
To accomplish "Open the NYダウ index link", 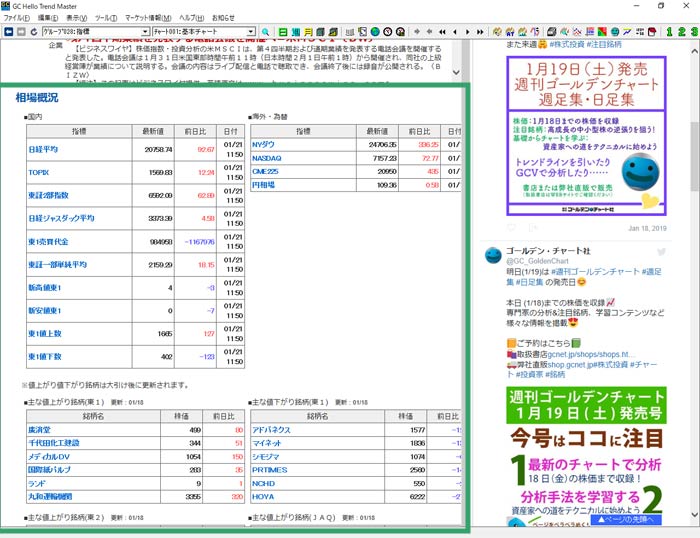I will tap(263, 145).
